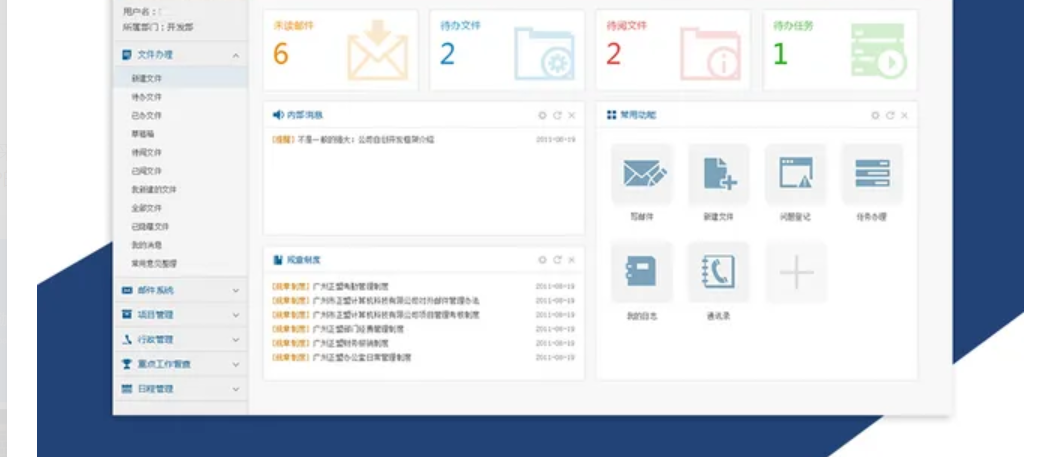Image resolution: width=1053 pixels, height=457 pixels.
Task: Refresh the 规章制度 panel
Action: pos(557,260)
